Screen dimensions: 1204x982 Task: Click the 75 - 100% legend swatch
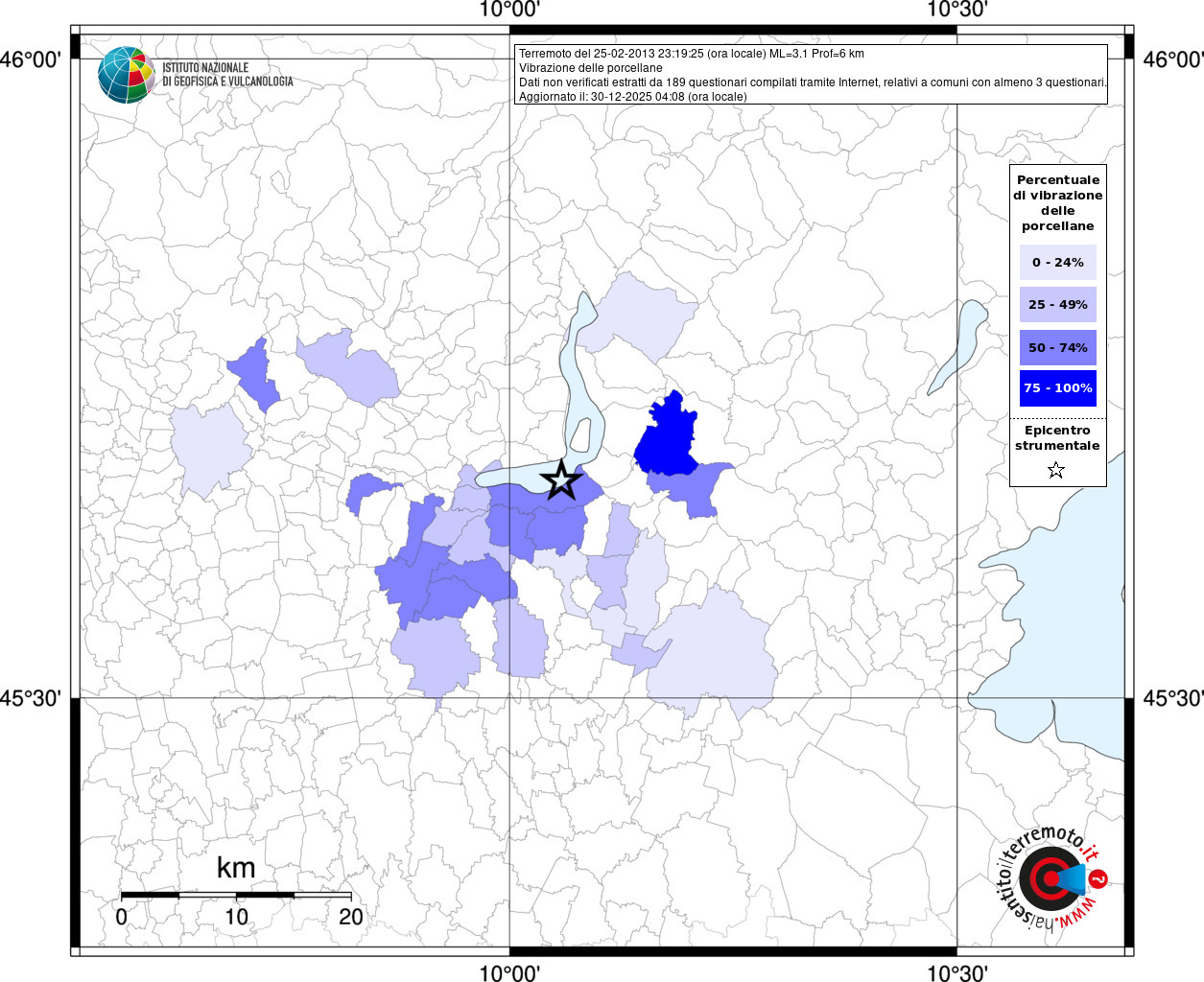point(1057,388)
